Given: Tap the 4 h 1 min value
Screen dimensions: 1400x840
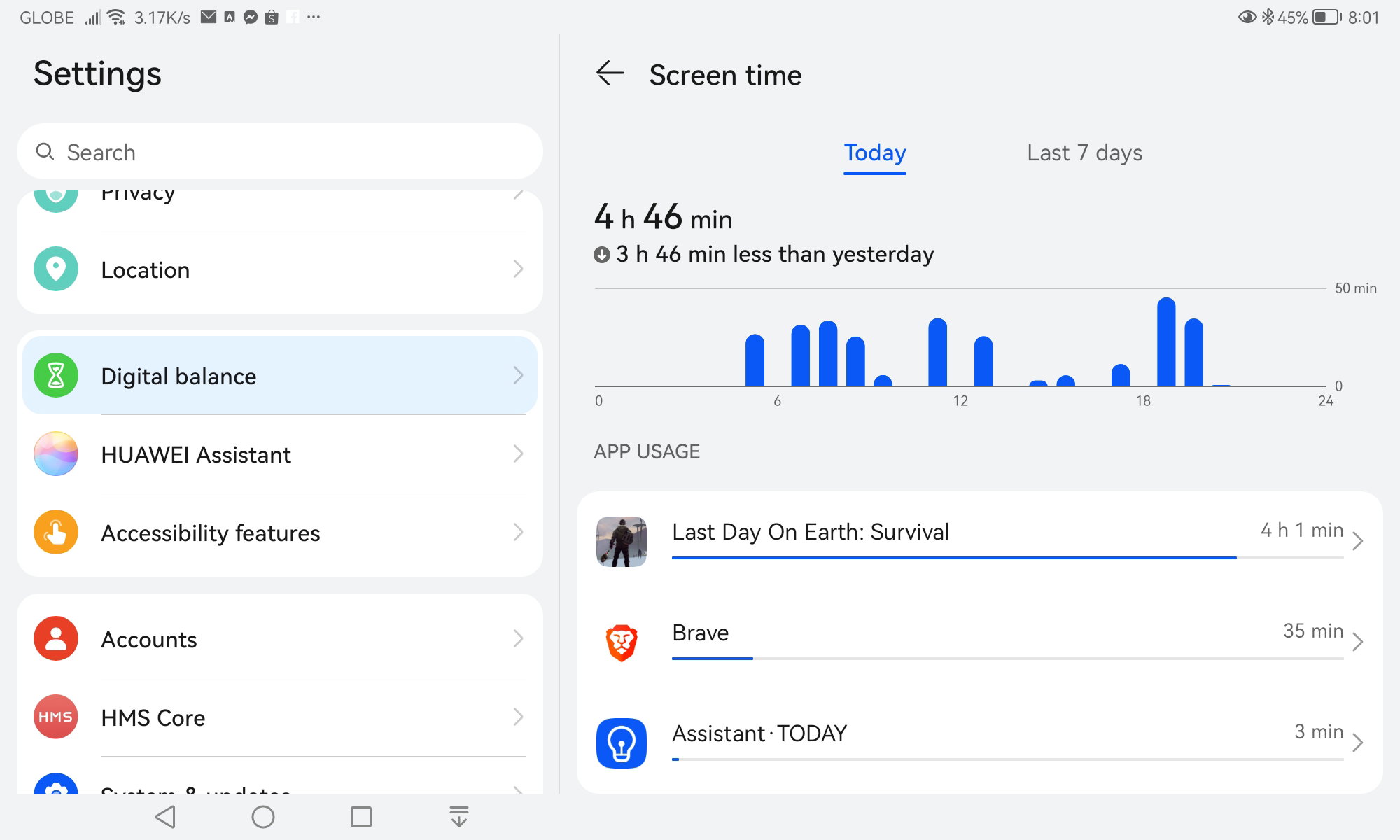Looking at the screenshot, I should point(1302,530).
